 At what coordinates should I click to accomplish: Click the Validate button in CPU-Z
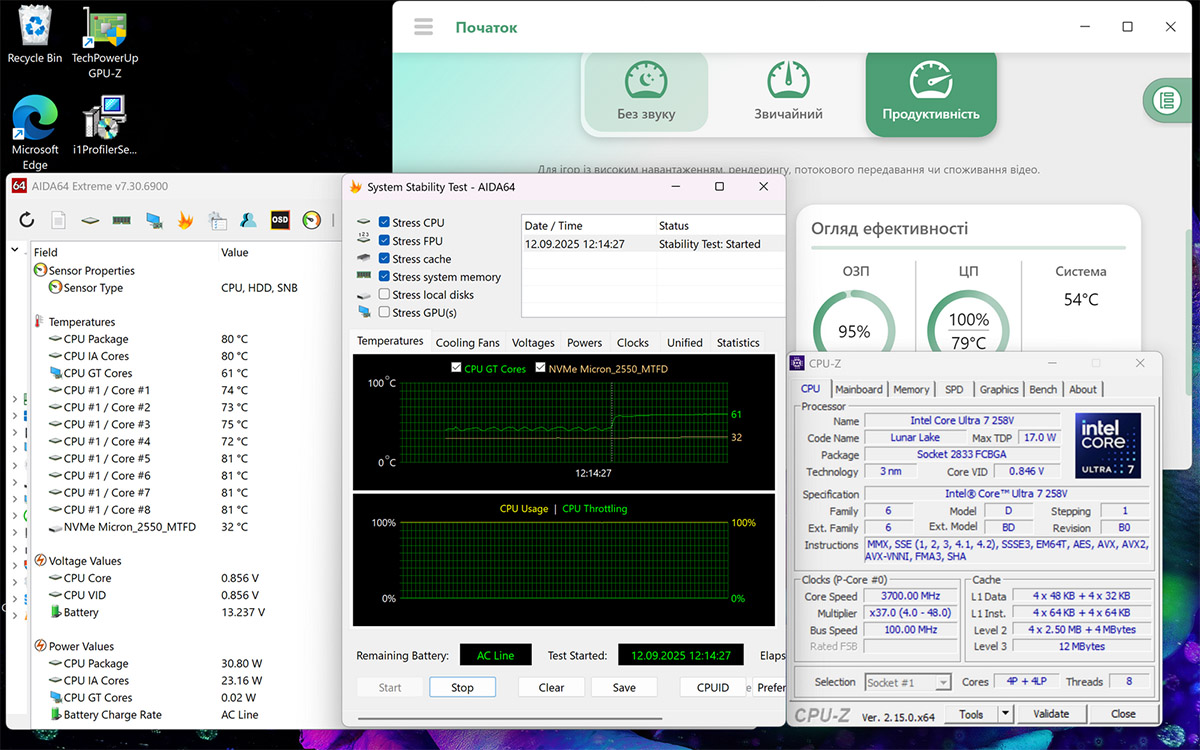pos(1051,714)
